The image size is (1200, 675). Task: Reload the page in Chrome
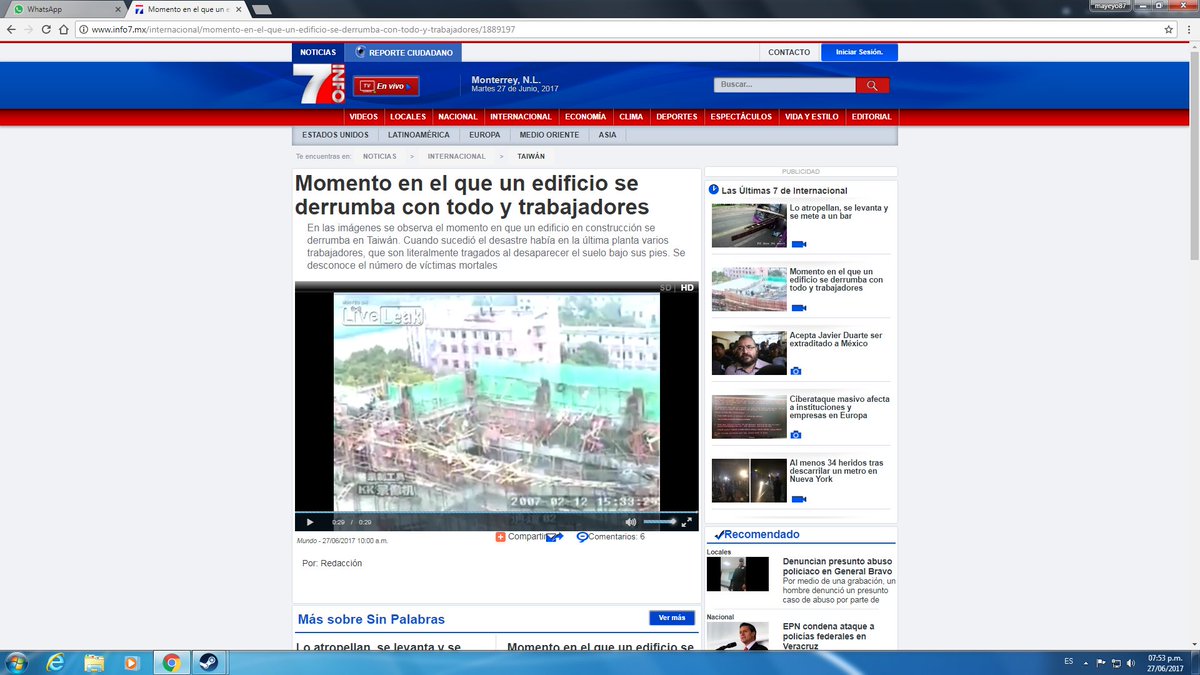(x=45, y=30)
